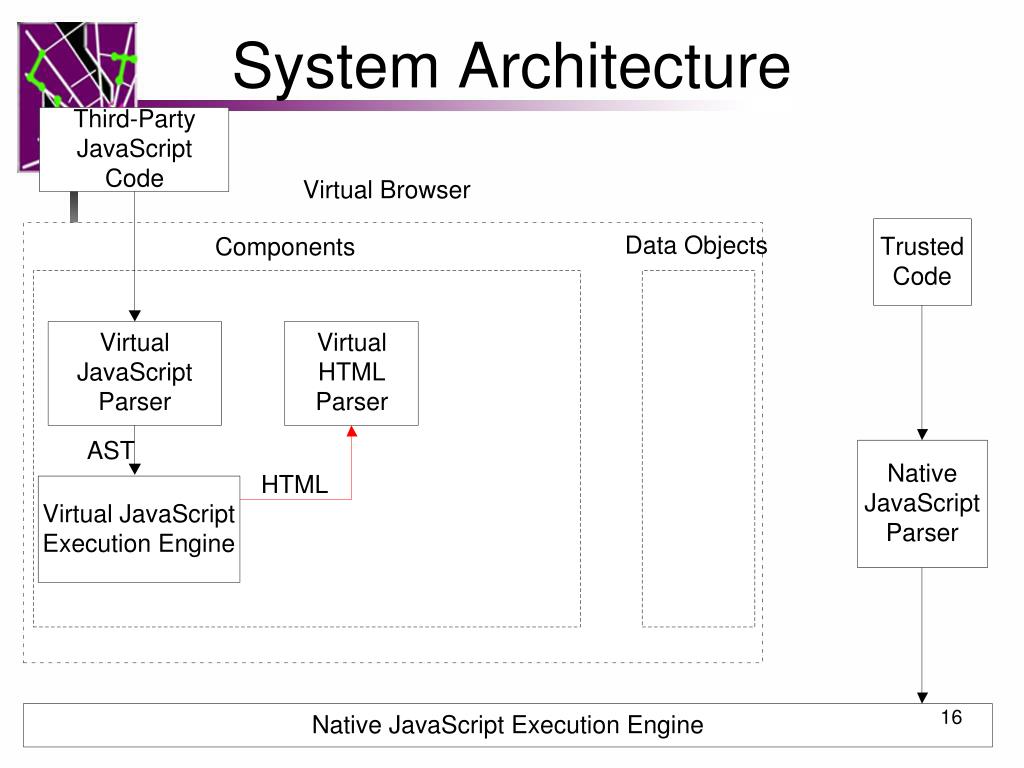Click the red arrowhead under Virtual HTML Parser
The image size is (1024, 768).
(351, 431)
